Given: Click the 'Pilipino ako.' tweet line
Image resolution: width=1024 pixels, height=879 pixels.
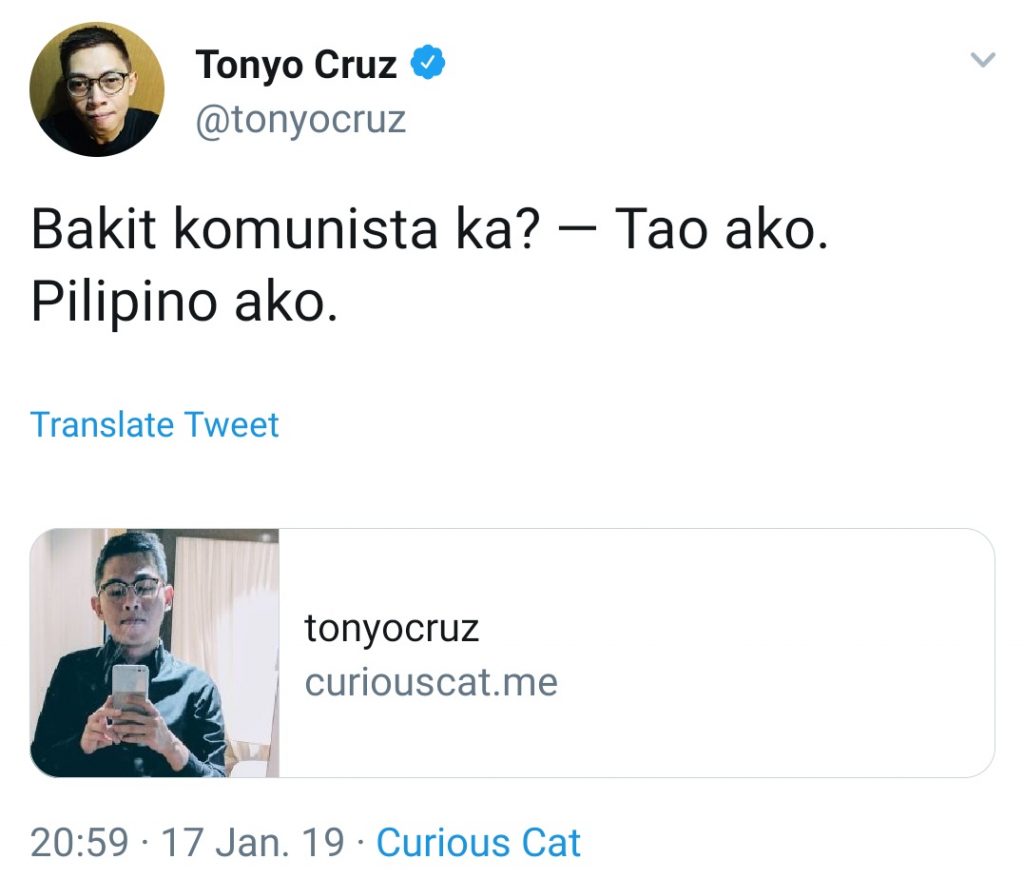Looking at the screenshot, I should tap(184, 303).
